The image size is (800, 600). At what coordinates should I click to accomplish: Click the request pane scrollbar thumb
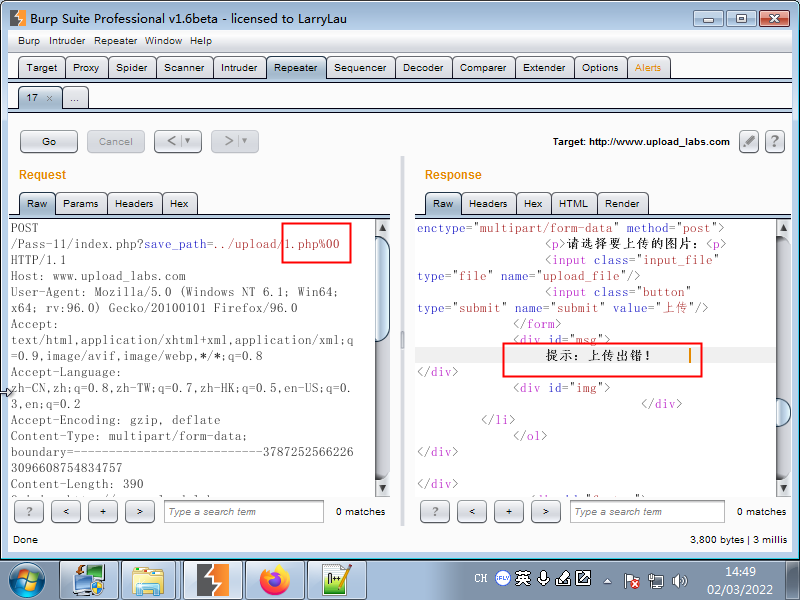coord(382,288)
